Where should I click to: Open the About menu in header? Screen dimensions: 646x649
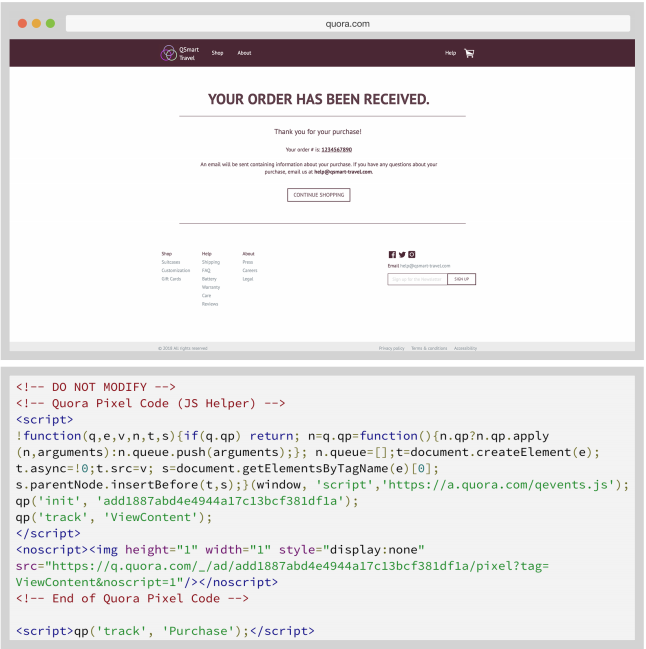(x=244, y=53)
